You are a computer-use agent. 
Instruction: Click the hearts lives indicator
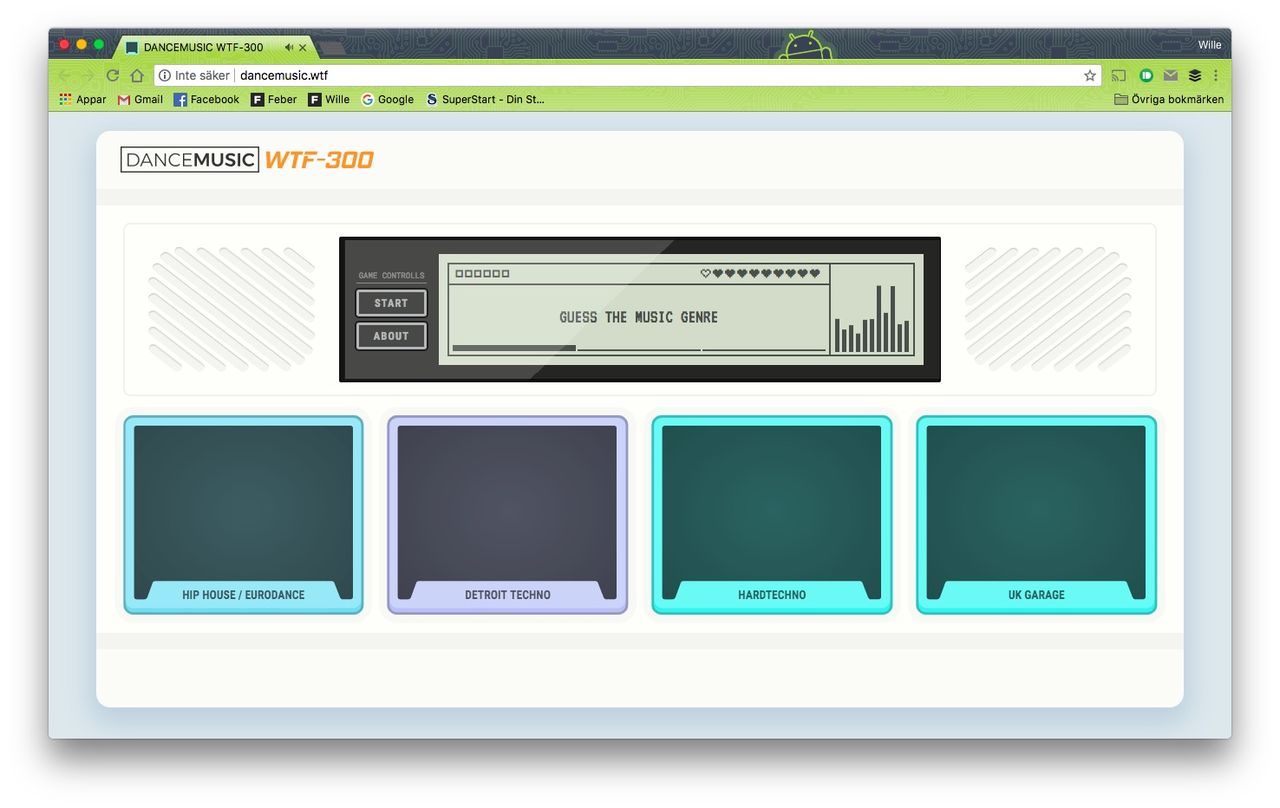(760, 273)
